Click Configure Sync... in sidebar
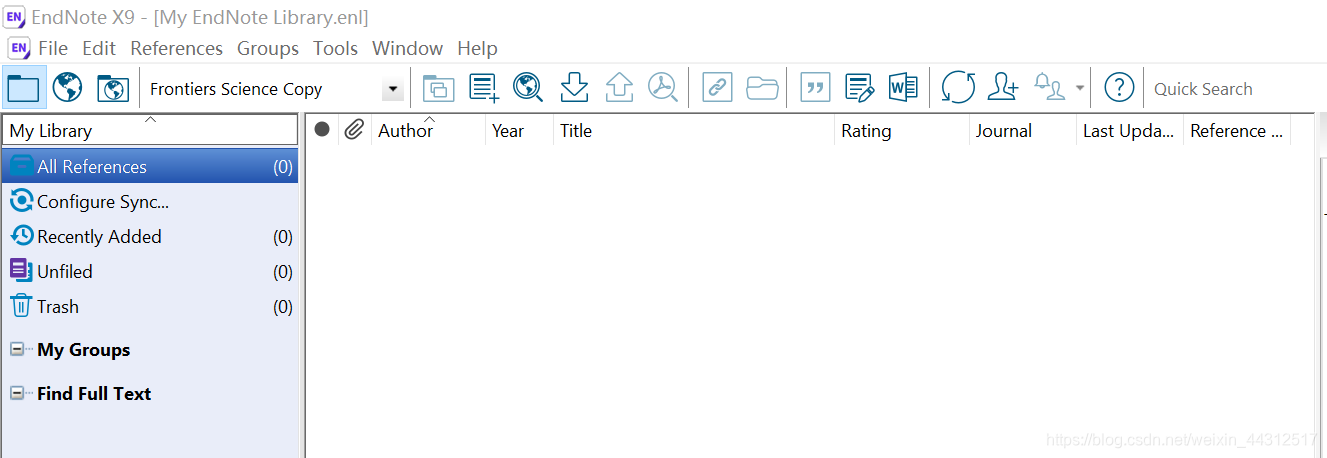The image size is (1327, 458). pyautogui.click(x=150, y=201)
